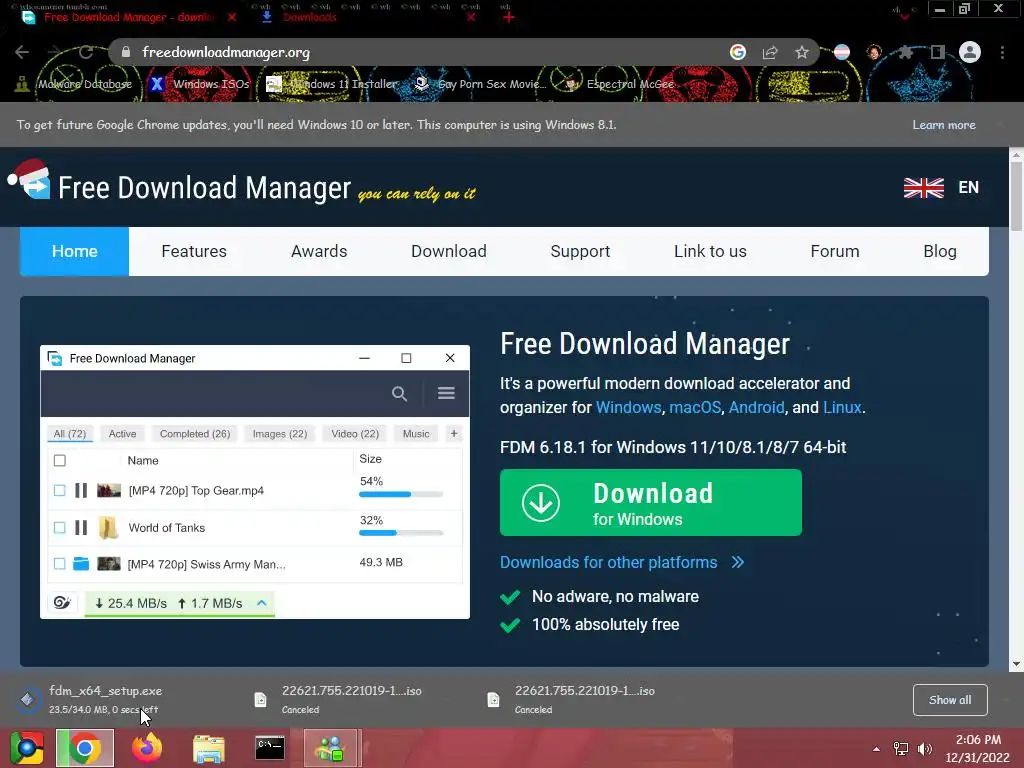The height and width of the screenshot is (768, 1024).
Task: Open the Blog navigation item
Action: (x=940, y=251)
